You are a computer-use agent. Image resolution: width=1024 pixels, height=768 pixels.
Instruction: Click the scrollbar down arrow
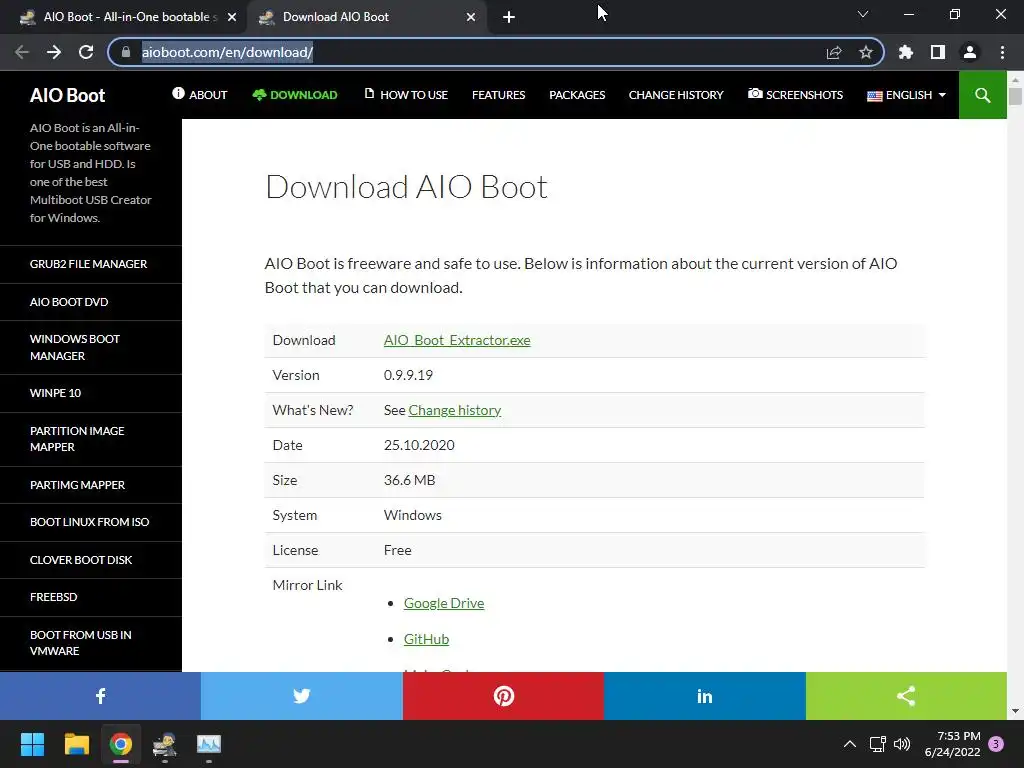[x=1015, y=711]
